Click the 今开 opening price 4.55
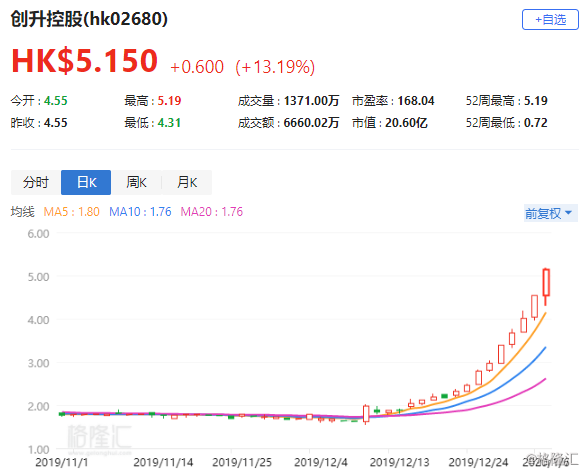Viewport: 586px width, 473px height. click(56, 101)
